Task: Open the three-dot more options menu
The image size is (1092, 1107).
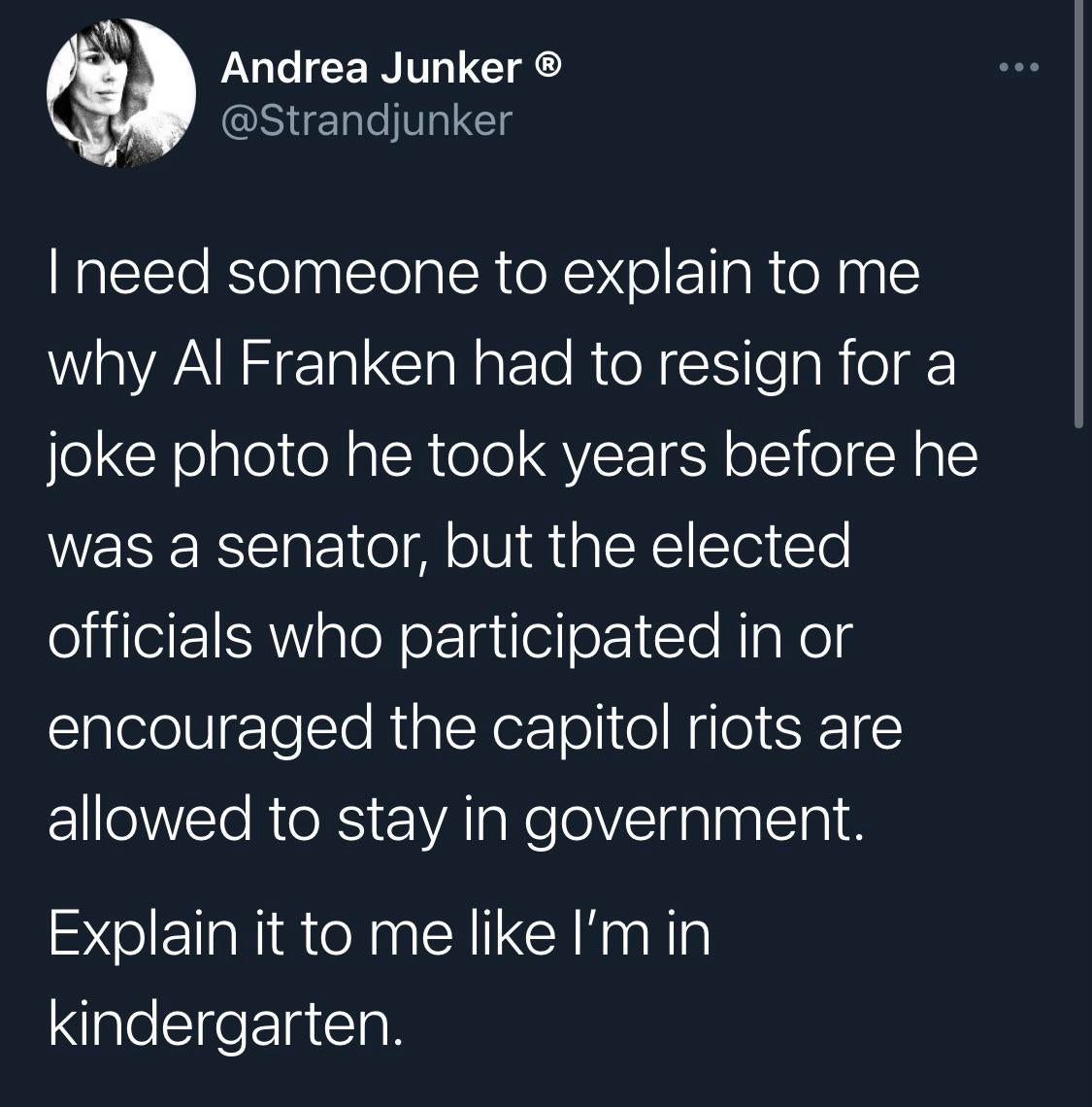Action: pyautogui.click(x=1020, y=68)
